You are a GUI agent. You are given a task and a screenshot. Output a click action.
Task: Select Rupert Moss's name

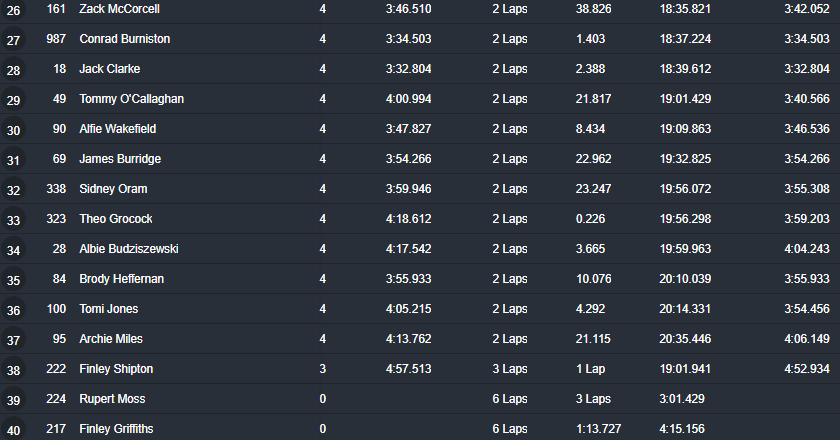[x=112, y=399]
